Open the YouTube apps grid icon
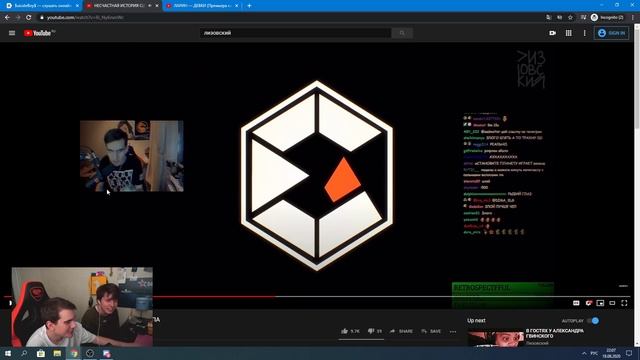640x360 pixels. (x=569, y=33)
